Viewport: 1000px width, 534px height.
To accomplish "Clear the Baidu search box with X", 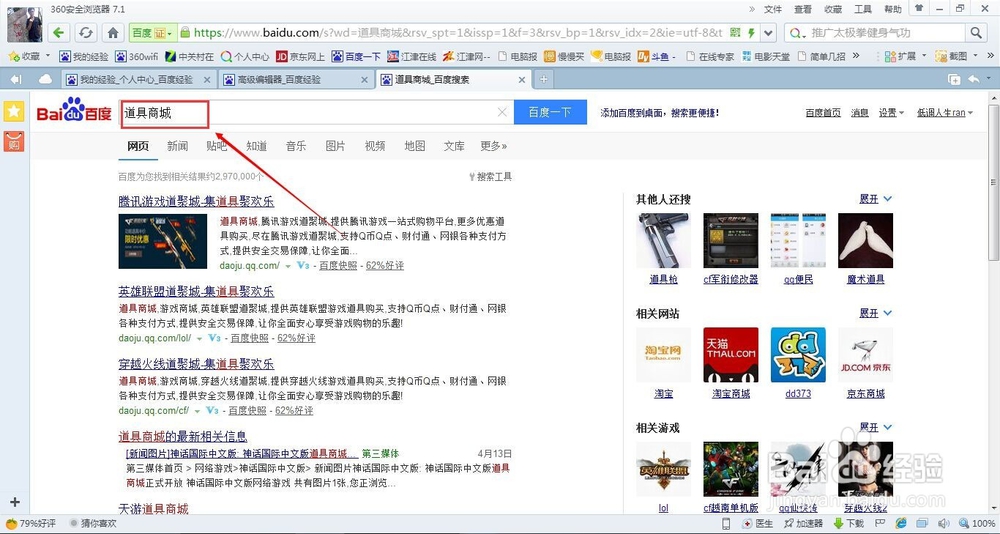I will pos(502,112).
